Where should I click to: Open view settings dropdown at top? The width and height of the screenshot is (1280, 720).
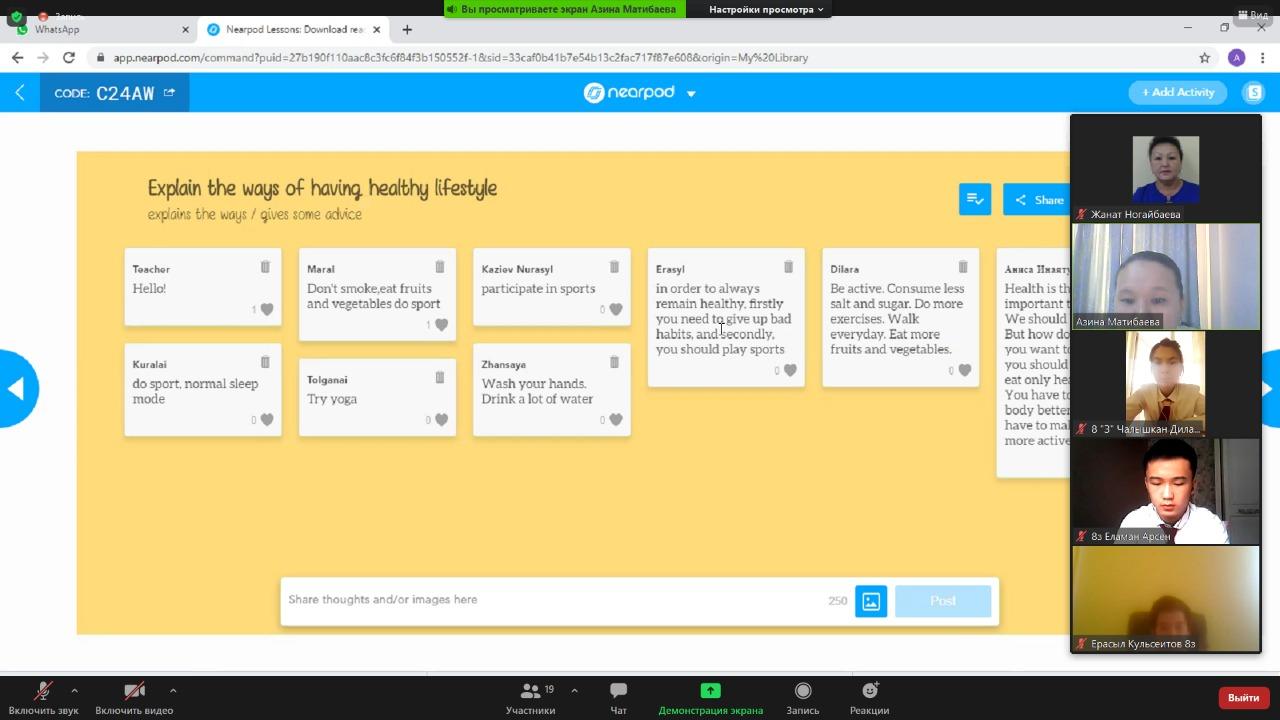pos(766,9)
